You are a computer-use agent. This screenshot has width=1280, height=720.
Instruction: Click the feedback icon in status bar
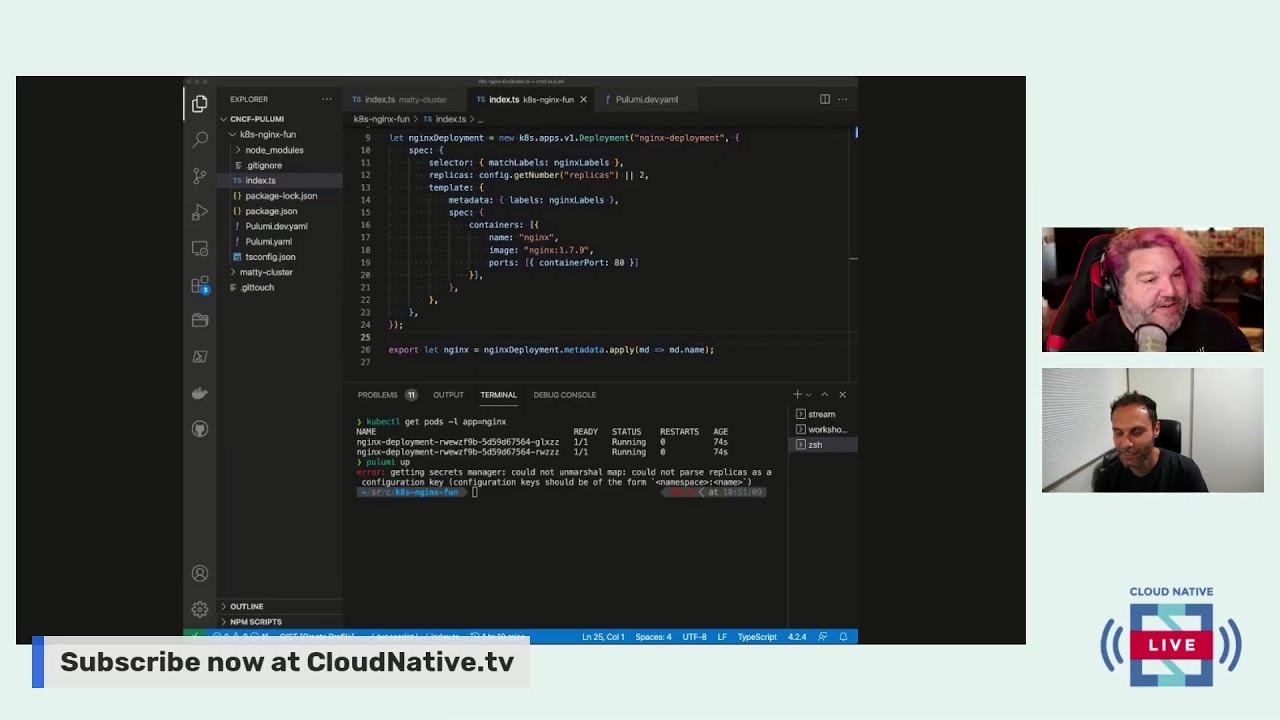click(x=822, y=637)
